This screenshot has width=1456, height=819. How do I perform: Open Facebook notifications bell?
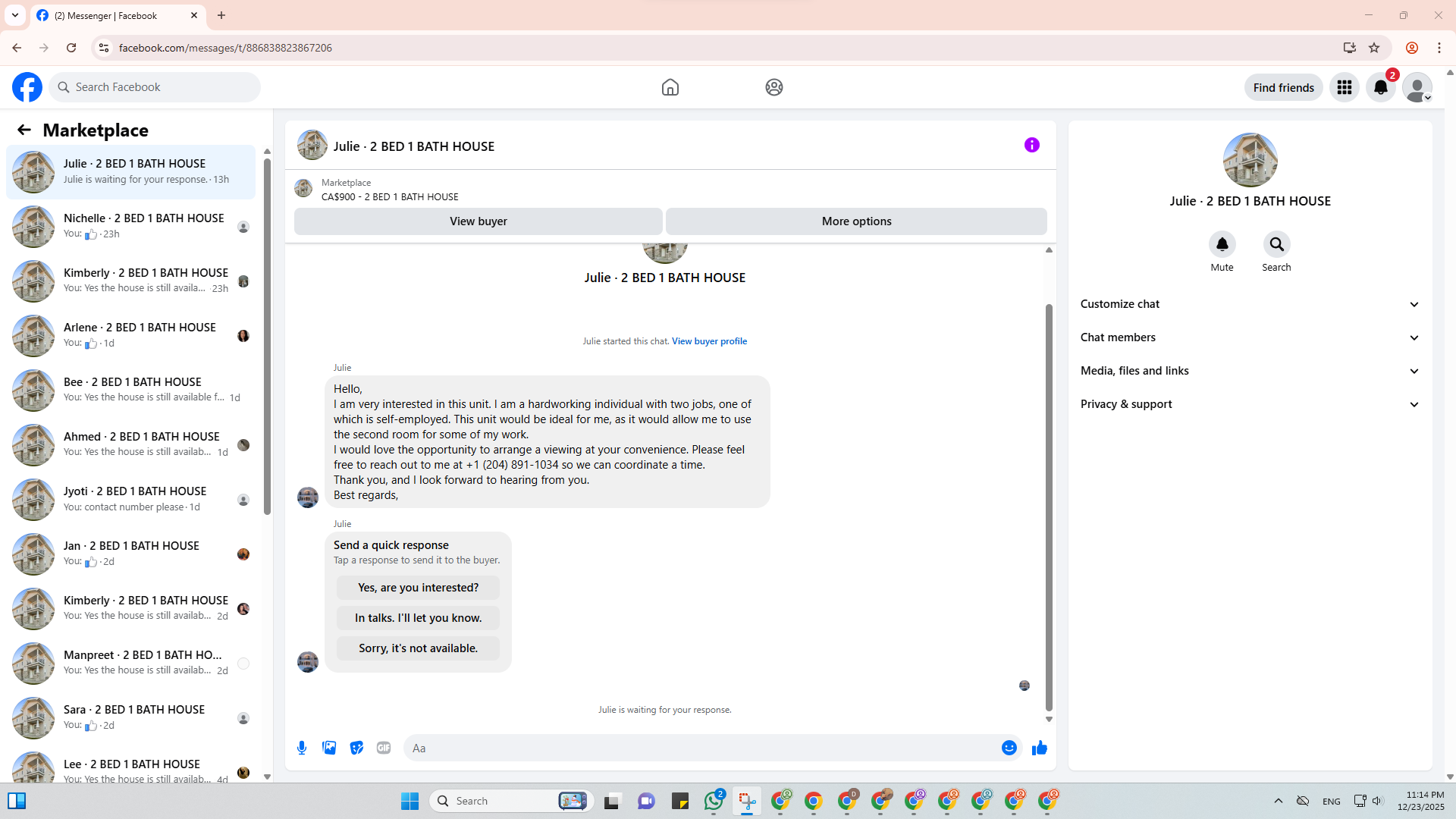pos(1381,87)
